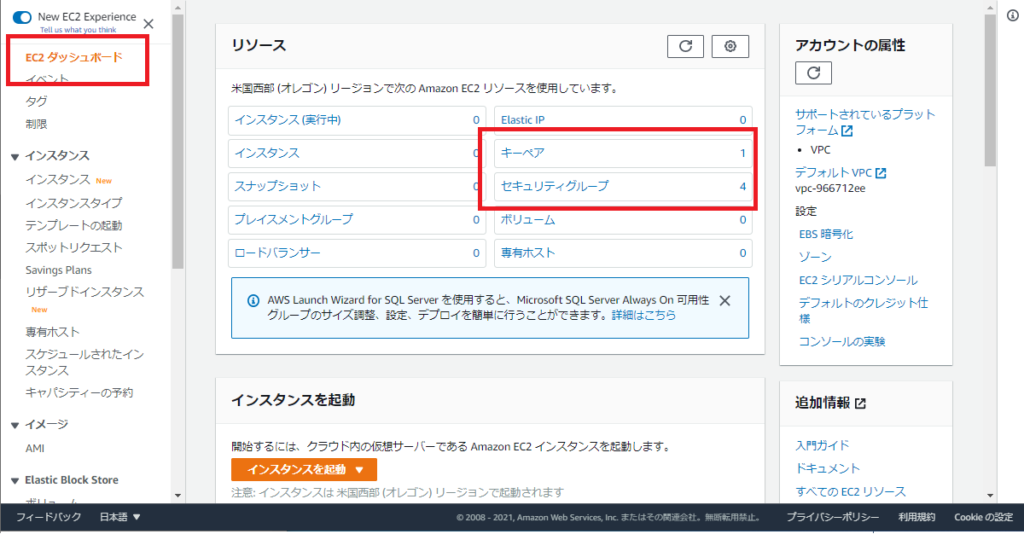Viewport: 1024px width, 534px height.
Task: Open EC2 シリアルコンソール link
Action: [x=858, y=280]
